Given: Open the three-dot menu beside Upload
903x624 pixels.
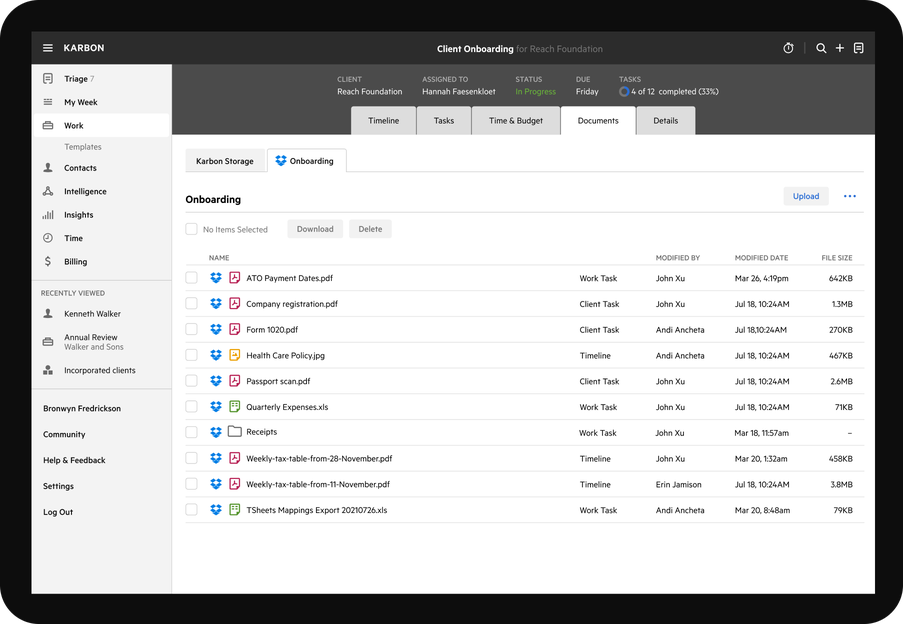Looking at the screenshot, I should [x=849, y=196].
